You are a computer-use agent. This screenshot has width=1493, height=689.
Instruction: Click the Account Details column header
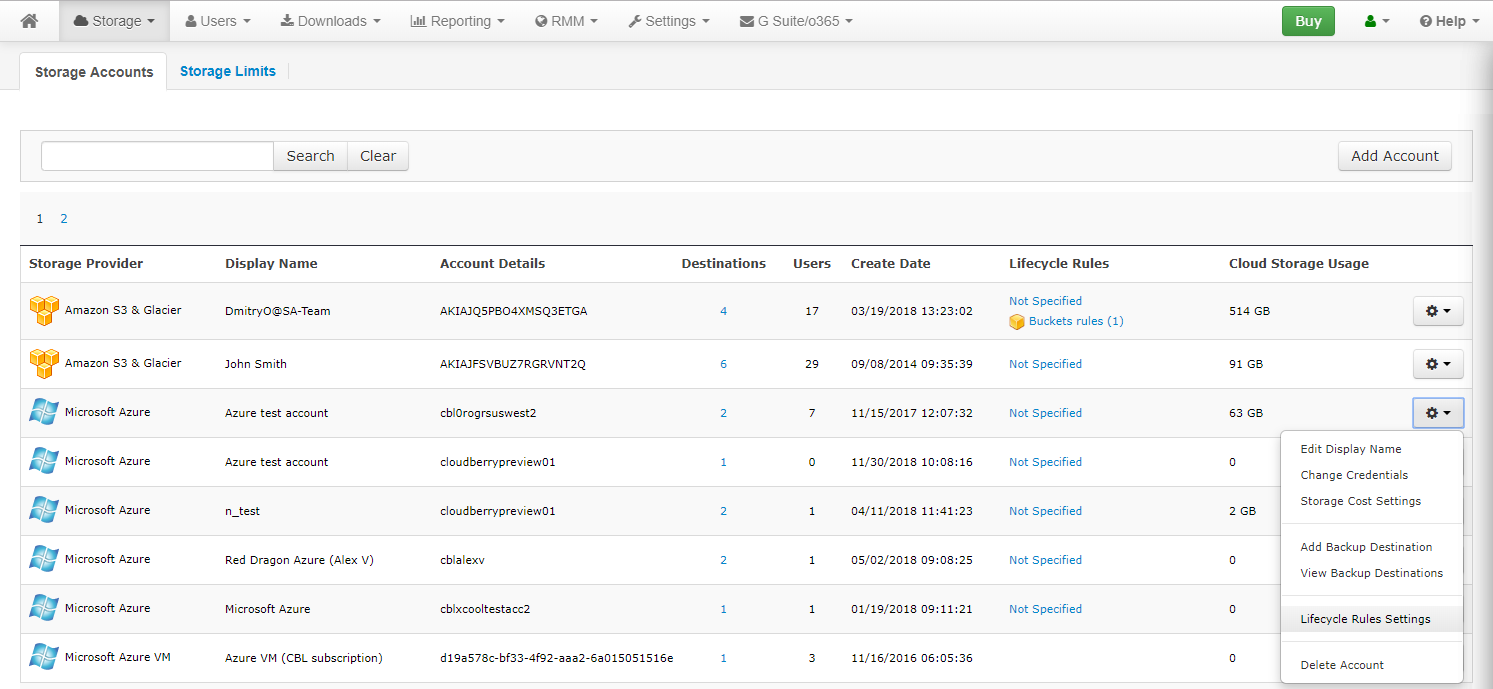(x=493, y=264)
